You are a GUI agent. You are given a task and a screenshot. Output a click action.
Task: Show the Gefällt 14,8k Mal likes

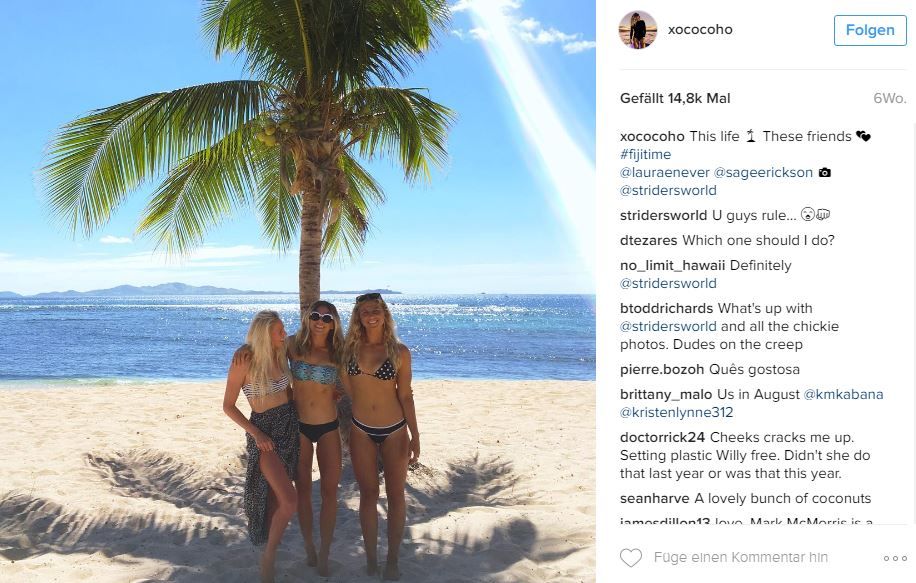675,98
